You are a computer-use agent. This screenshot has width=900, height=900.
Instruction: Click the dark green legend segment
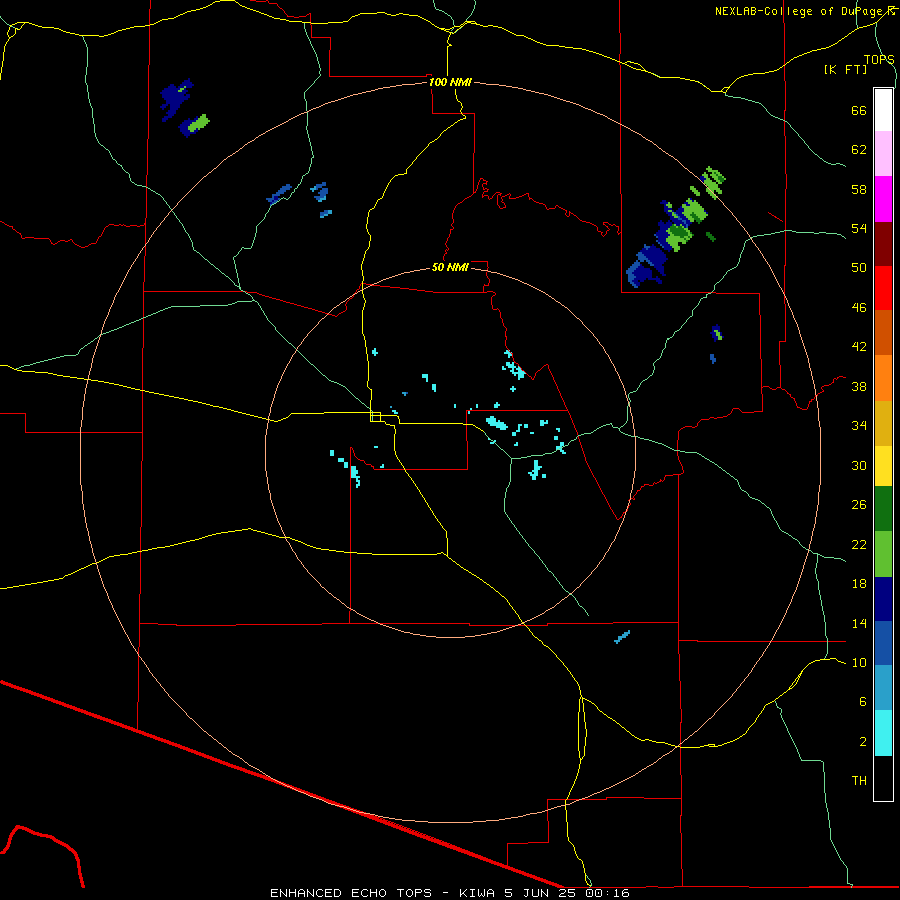click(x=883, y=509)
